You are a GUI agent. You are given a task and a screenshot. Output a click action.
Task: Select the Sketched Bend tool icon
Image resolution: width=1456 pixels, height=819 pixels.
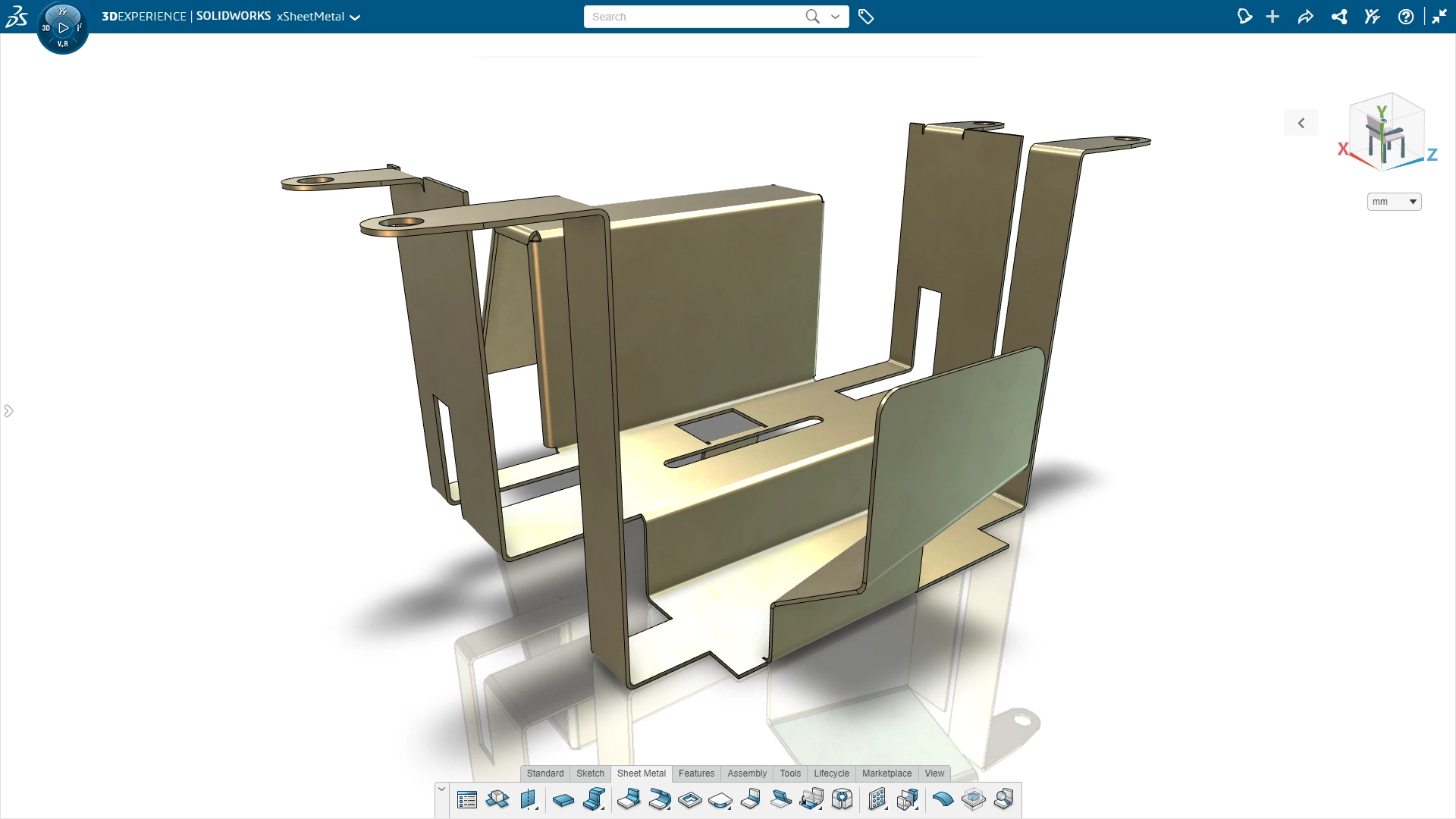coord(751,800)
